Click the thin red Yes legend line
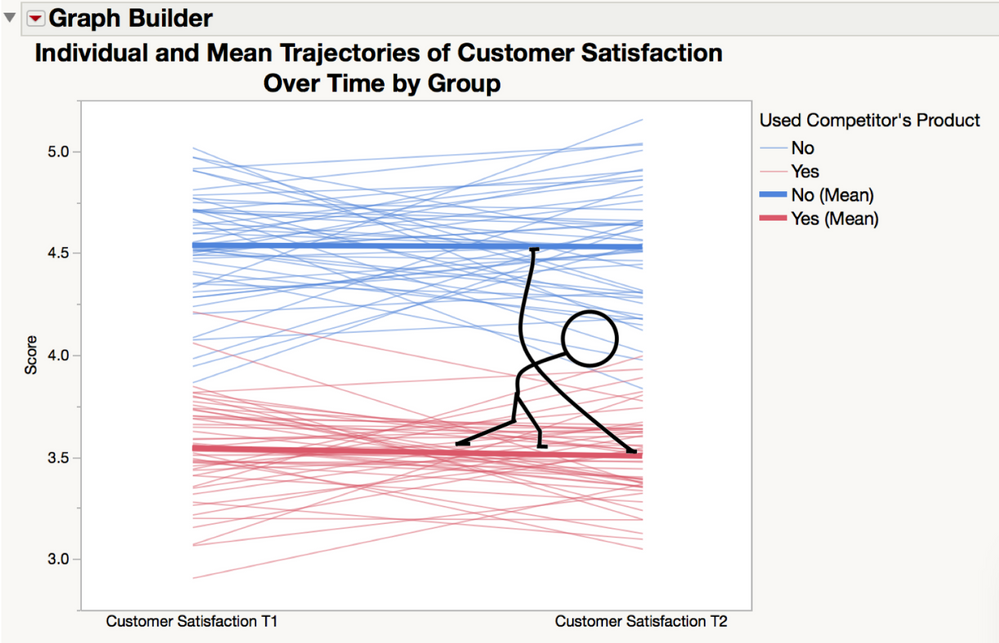The height and width of the screenshot is (643, 999). tap(773, 171)
